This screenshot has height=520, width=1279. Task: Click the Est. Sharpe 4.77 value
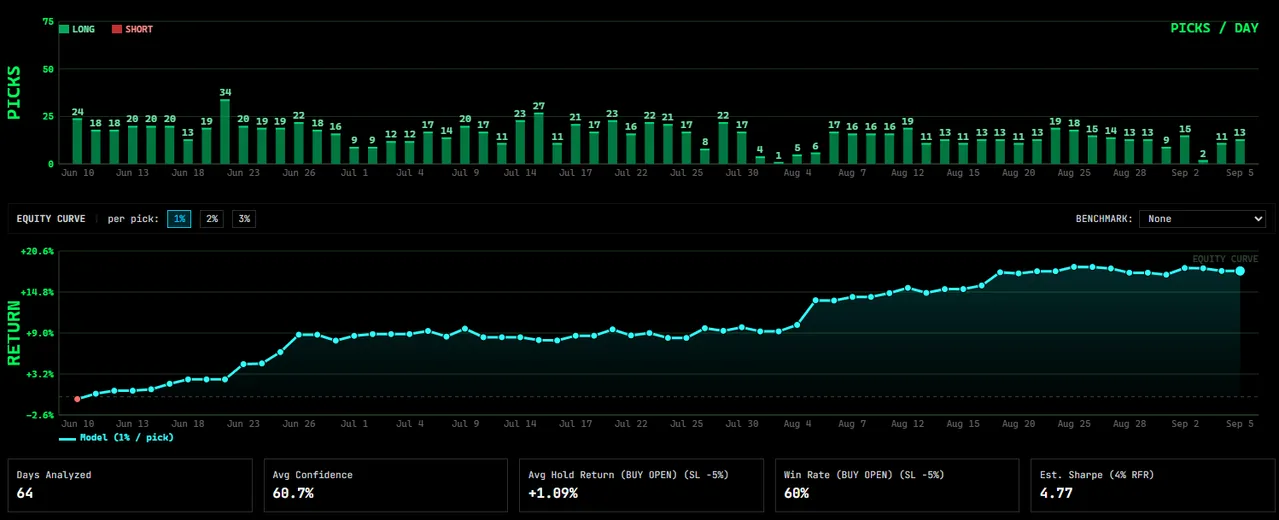point(1057,493)
